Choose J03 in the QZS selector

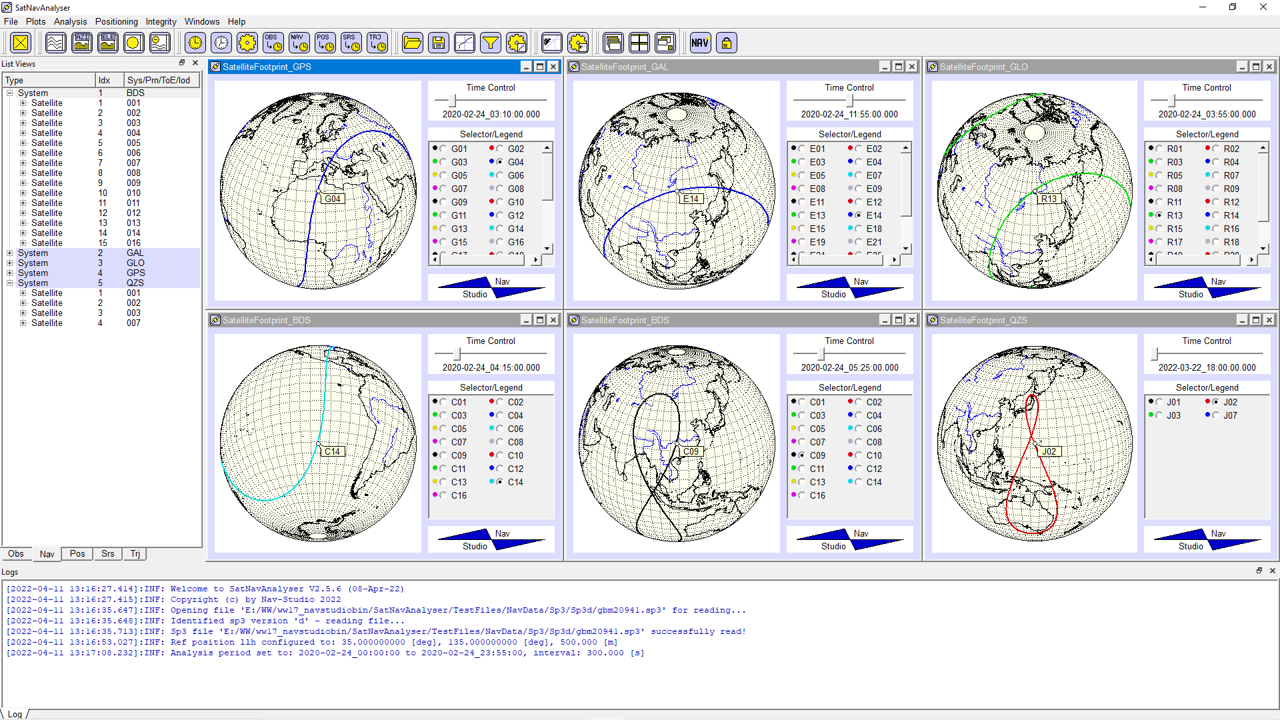click(1159, 416)
